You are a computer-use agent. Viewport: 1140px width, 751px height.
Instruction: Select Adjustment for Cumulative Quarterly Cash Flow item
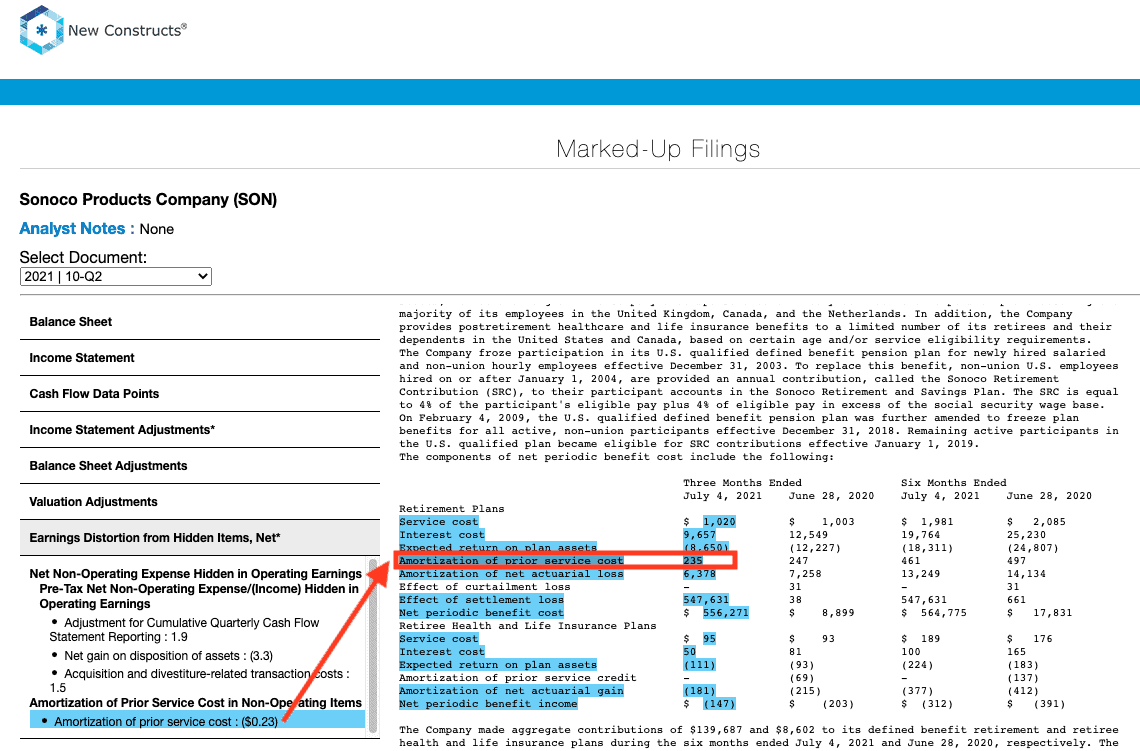click(185, 630)
